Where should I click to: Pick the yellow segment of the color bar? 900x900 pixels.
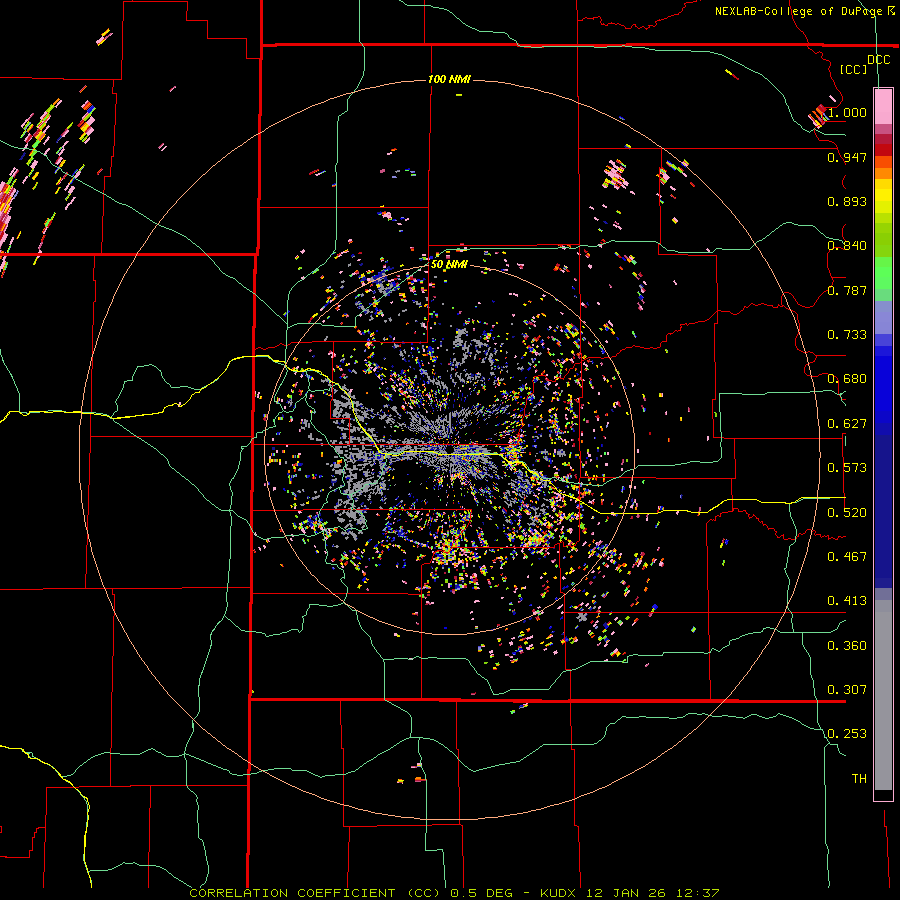click(883, 196)
